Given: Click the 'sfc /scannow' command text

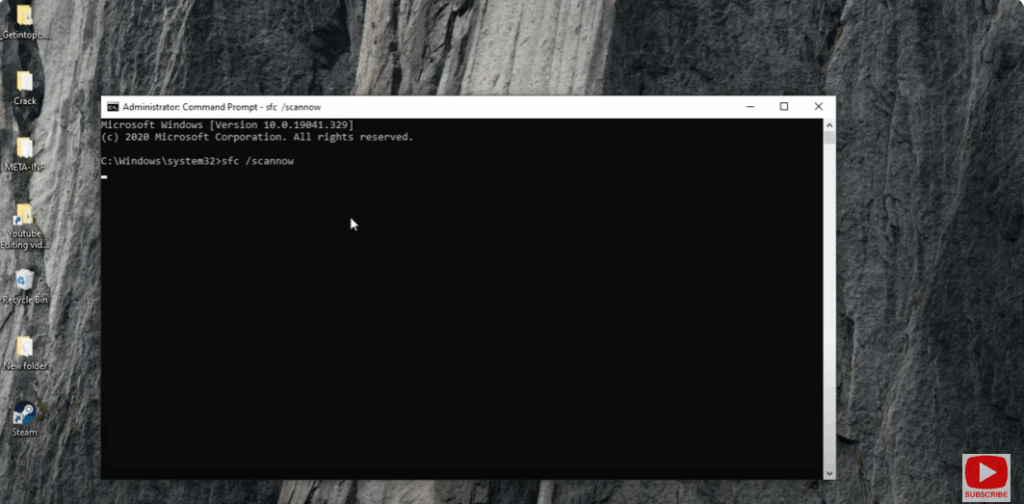Looking at the screenshot, I should [x=258, y=161].
